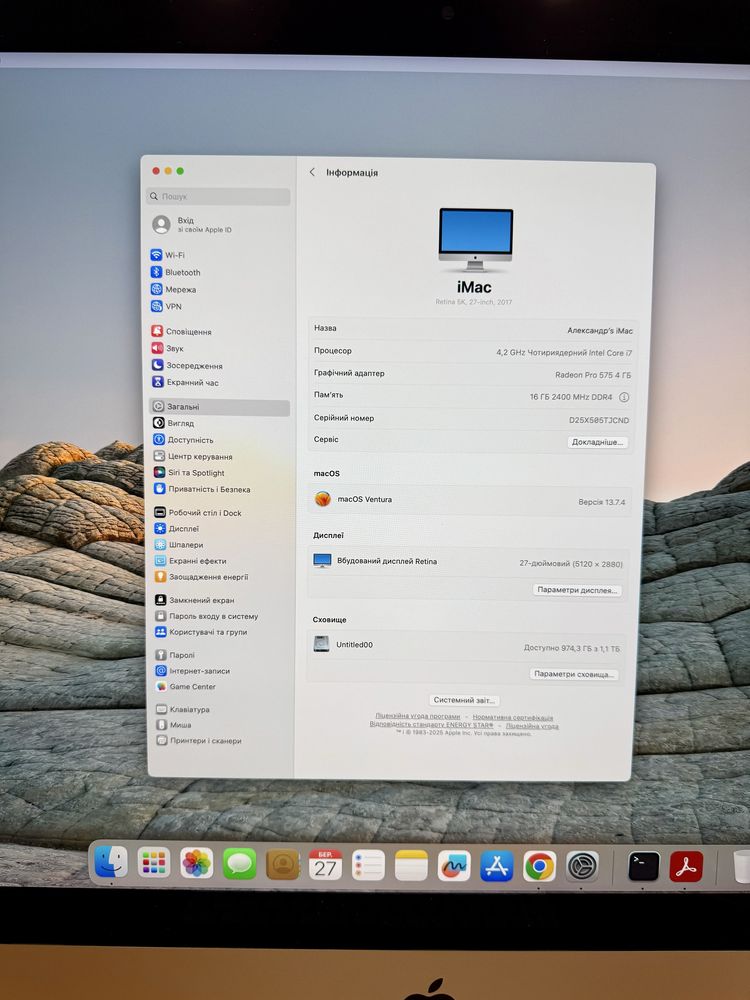Open Launchpad from the Dock
The image size is (750, 1000).
[x=154, y=864]
